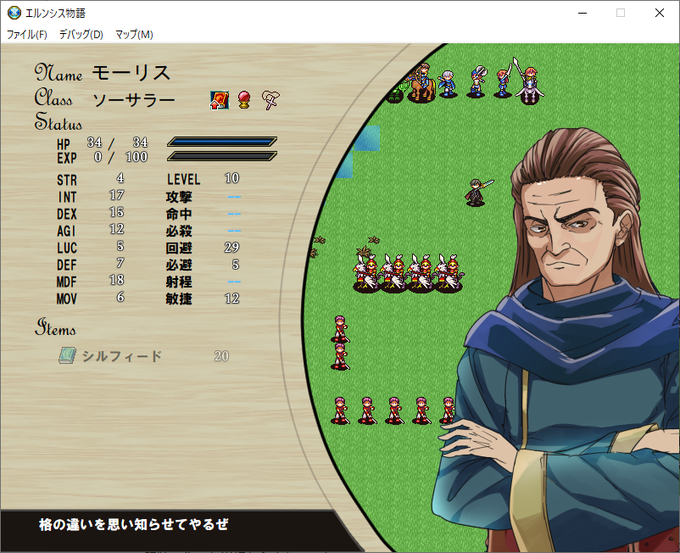Click the 敏捷 agility stat label
The width and height of the screenshot is (680, 553).
click(179, 299)
